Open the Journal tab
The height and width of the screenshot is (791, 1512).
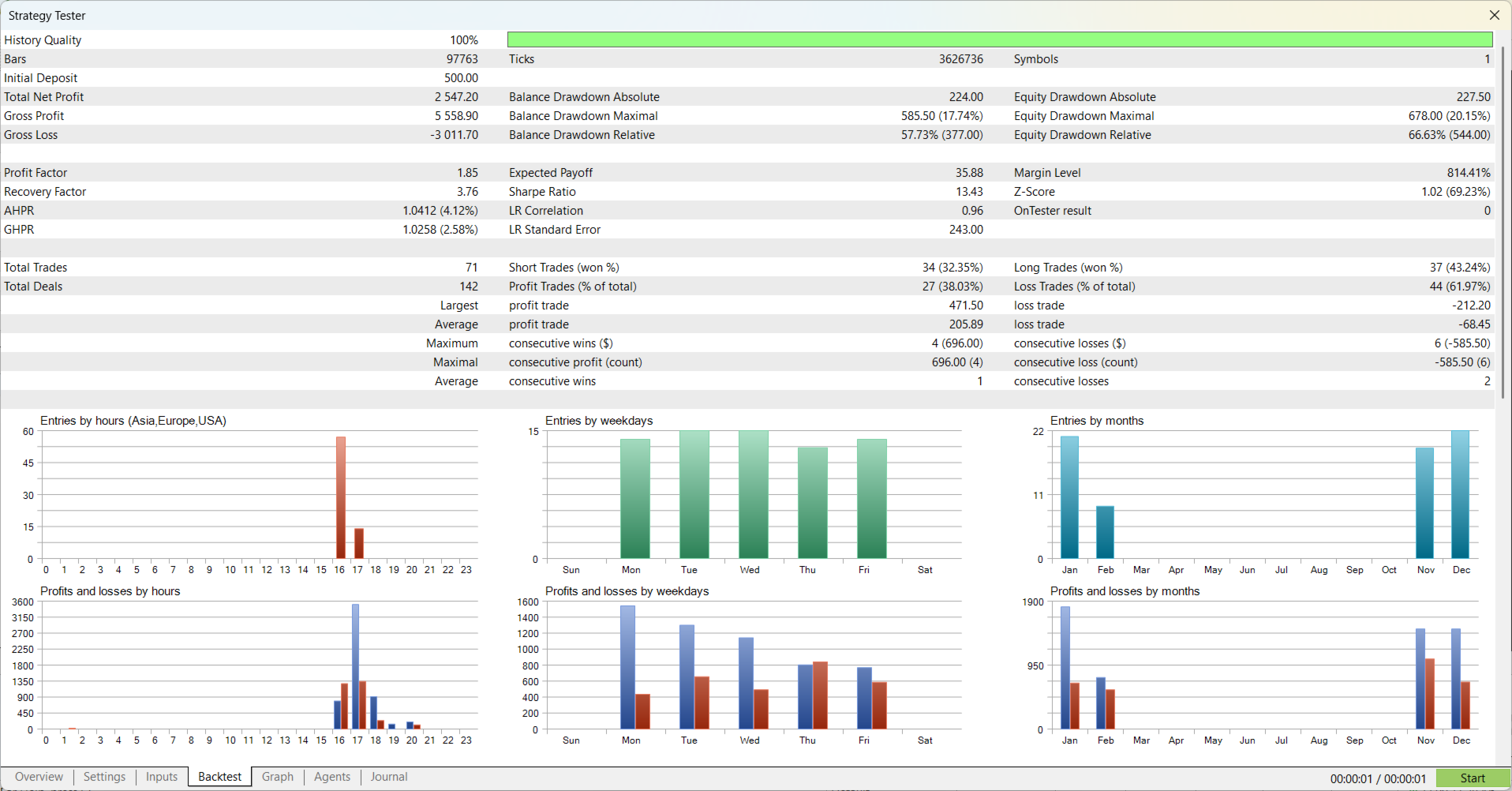point(389,777)
